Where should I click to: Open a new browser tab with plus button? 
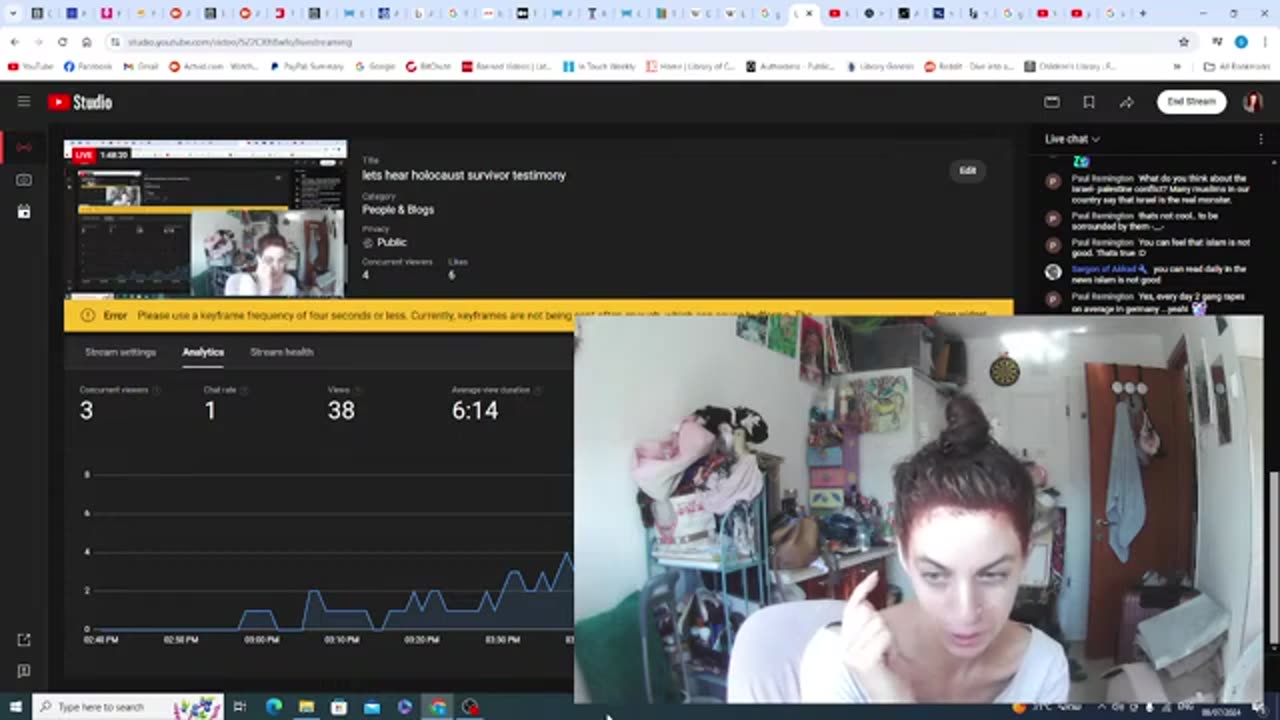tap(1143, 13)
